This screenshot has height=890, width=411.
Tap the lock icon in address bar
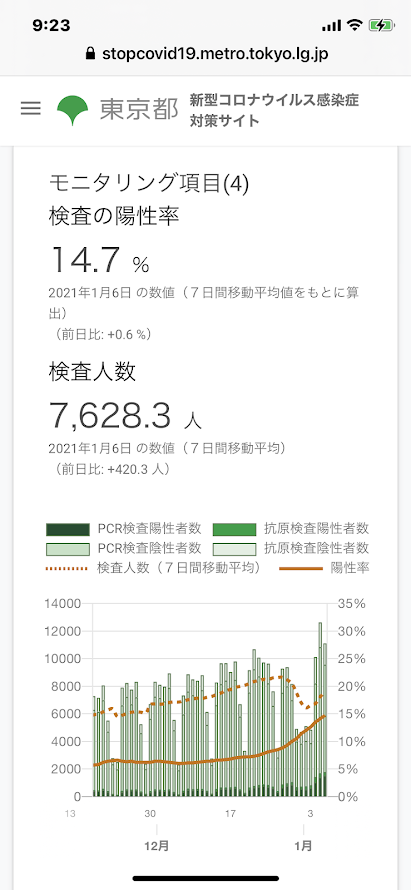coord(89,54)
